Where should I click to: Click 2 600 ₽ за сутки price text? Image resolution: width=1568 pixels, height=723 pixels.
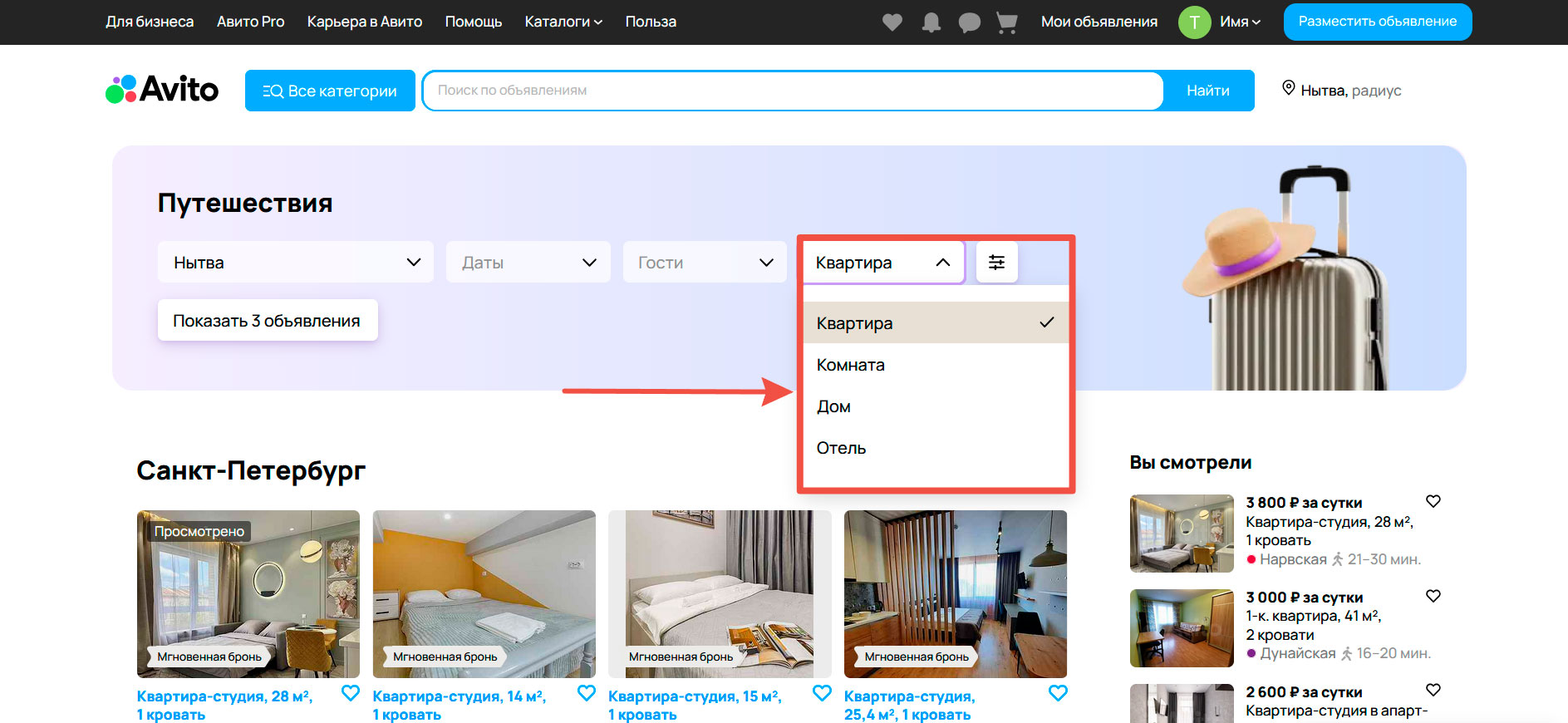coord(1304,692)
